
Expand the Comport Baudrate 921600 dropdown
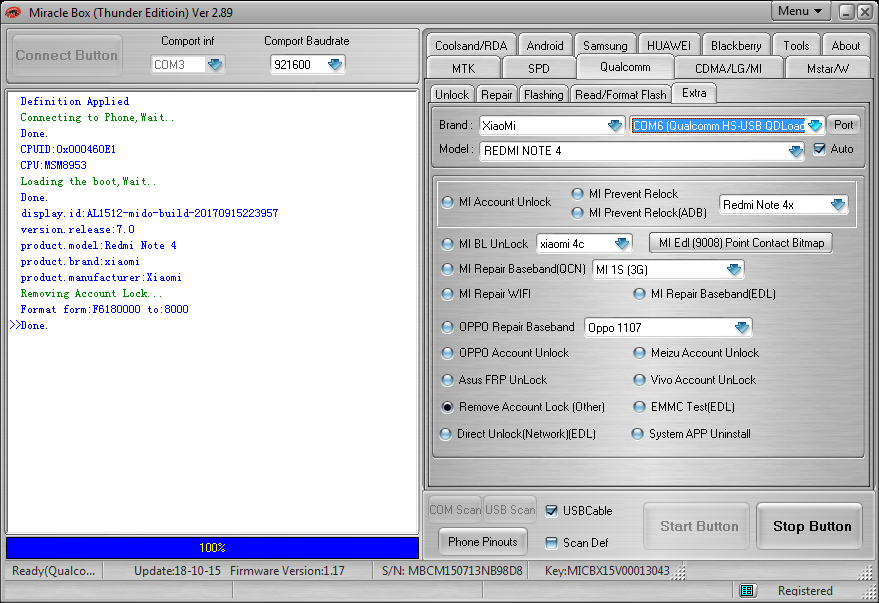(x=335, y=64)
